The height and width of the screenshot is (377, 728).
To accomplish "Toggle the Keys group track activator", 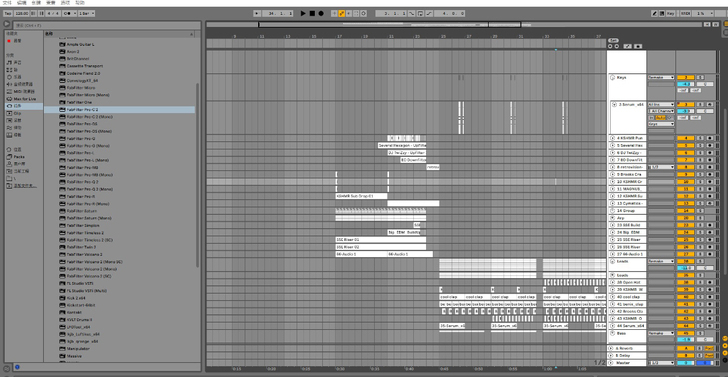I will pos(685,77).
